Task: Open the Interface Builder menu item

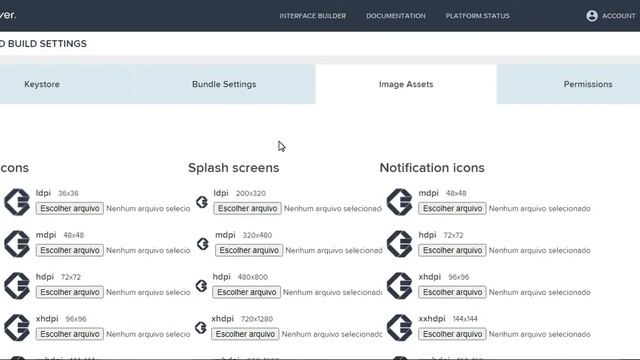Action: click(x=312, y=16)
